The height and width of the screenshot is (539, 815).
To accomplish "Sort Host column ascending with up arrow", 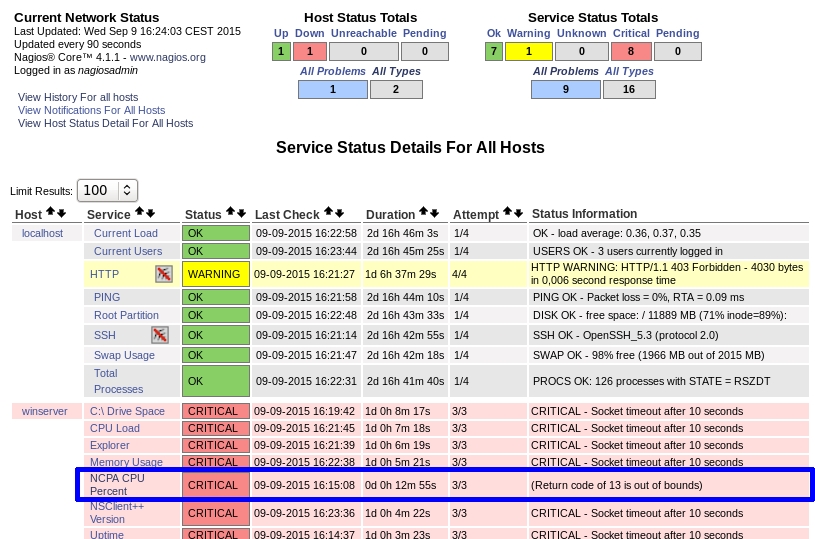I will (x=50, y=213).
